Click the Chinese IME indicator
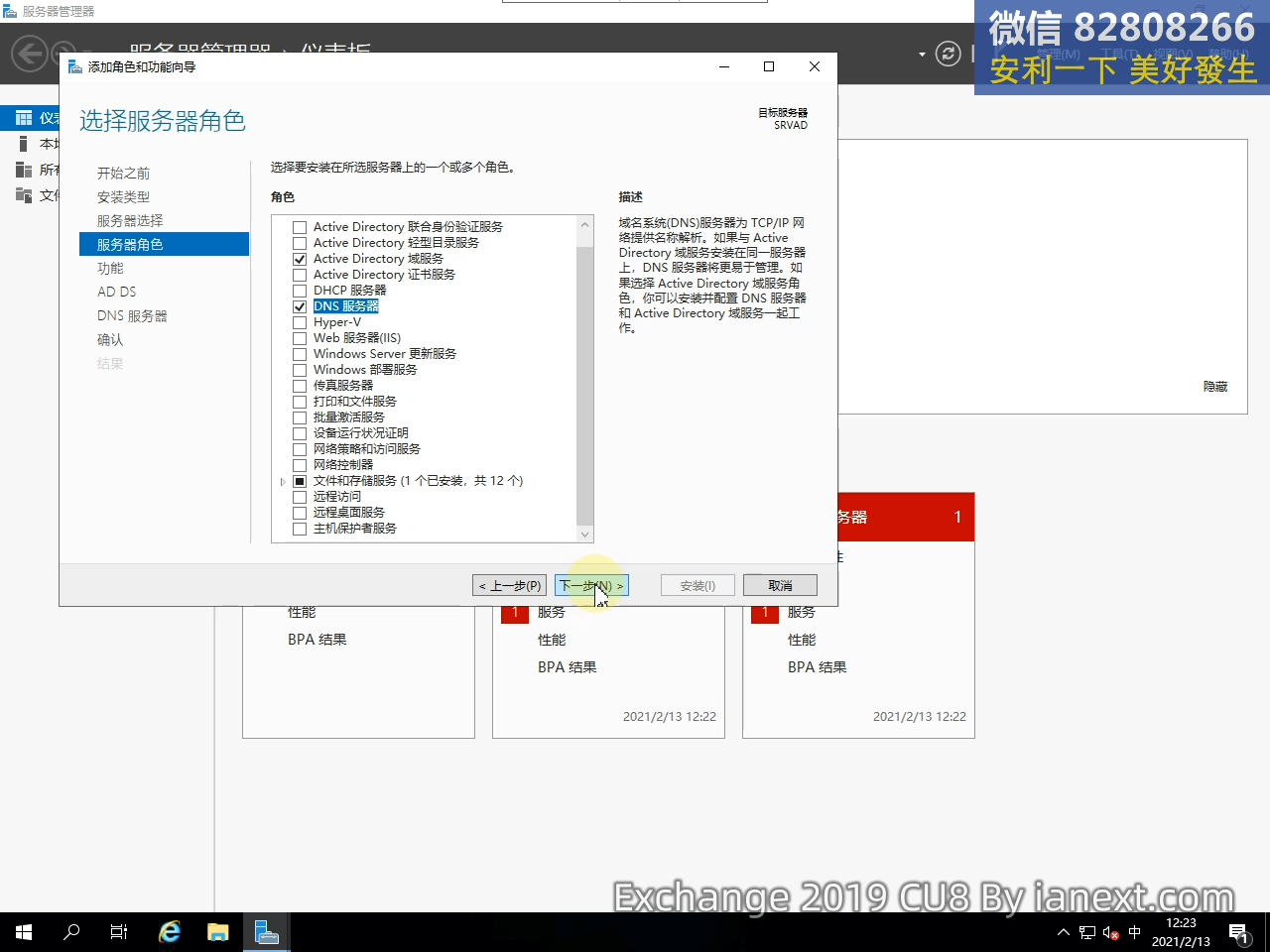Screen dimensions: 1270x952 click(1135, 932)
